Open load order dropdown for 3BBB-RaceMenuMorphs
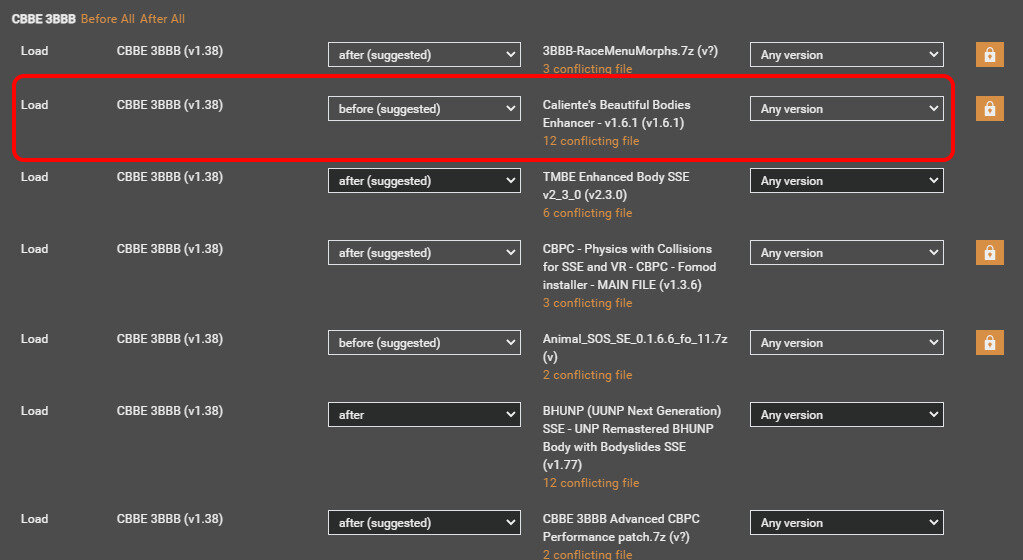 (424, 55)
